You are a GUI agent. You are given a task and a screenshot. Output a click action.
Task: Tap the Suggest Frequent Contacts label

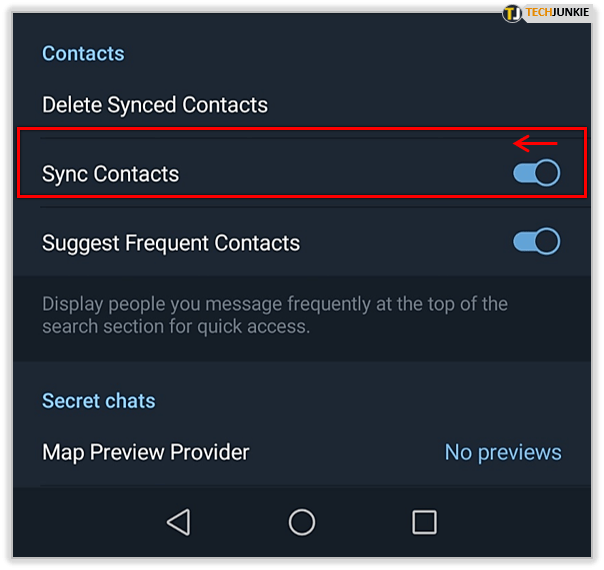(x=171, y=243)
